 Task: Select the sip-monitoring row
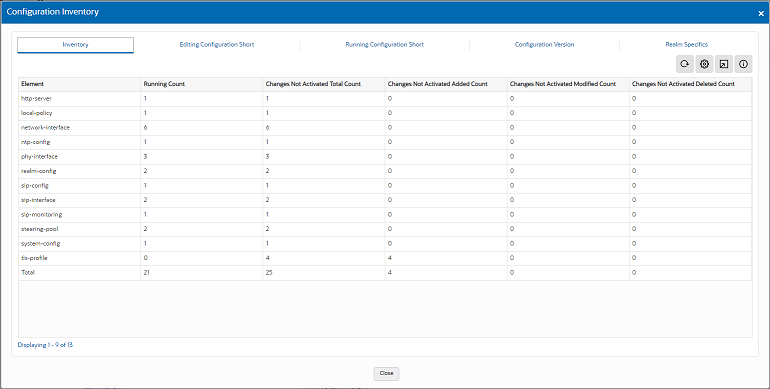click(x=385, y=215)
